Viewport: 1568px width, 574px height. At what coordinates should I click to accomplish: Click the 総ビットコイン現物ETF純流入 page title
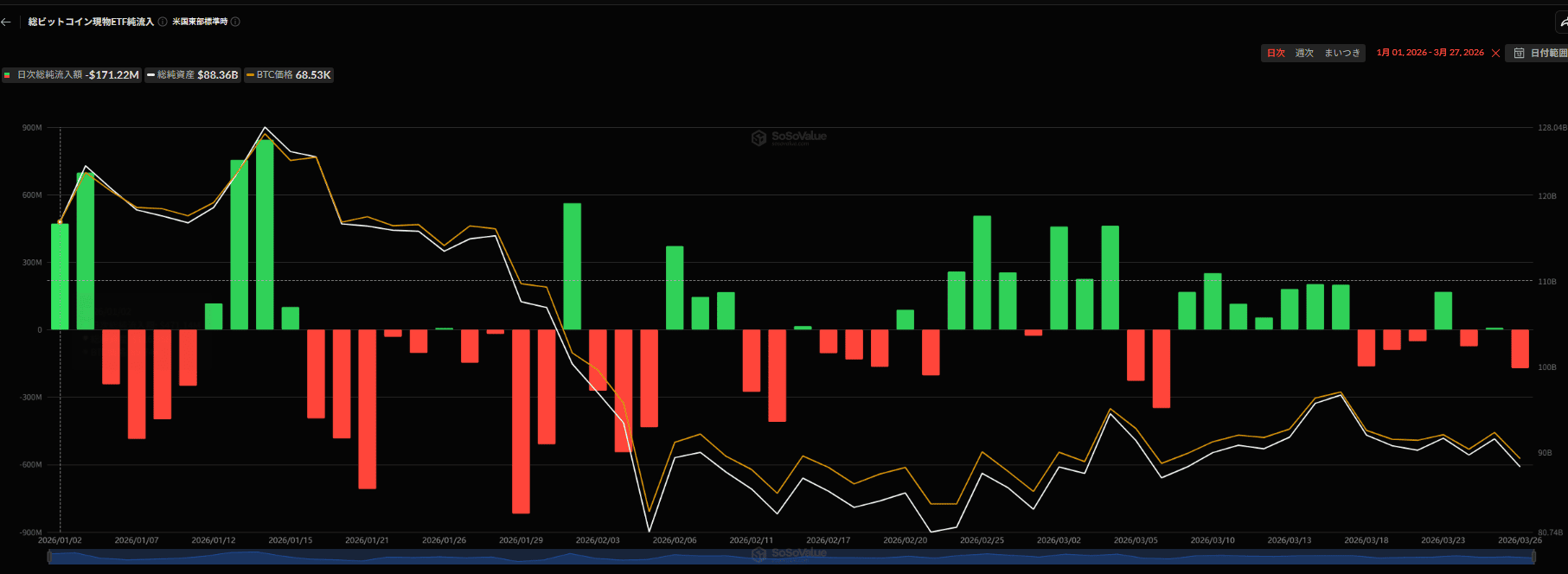(91, 22)
